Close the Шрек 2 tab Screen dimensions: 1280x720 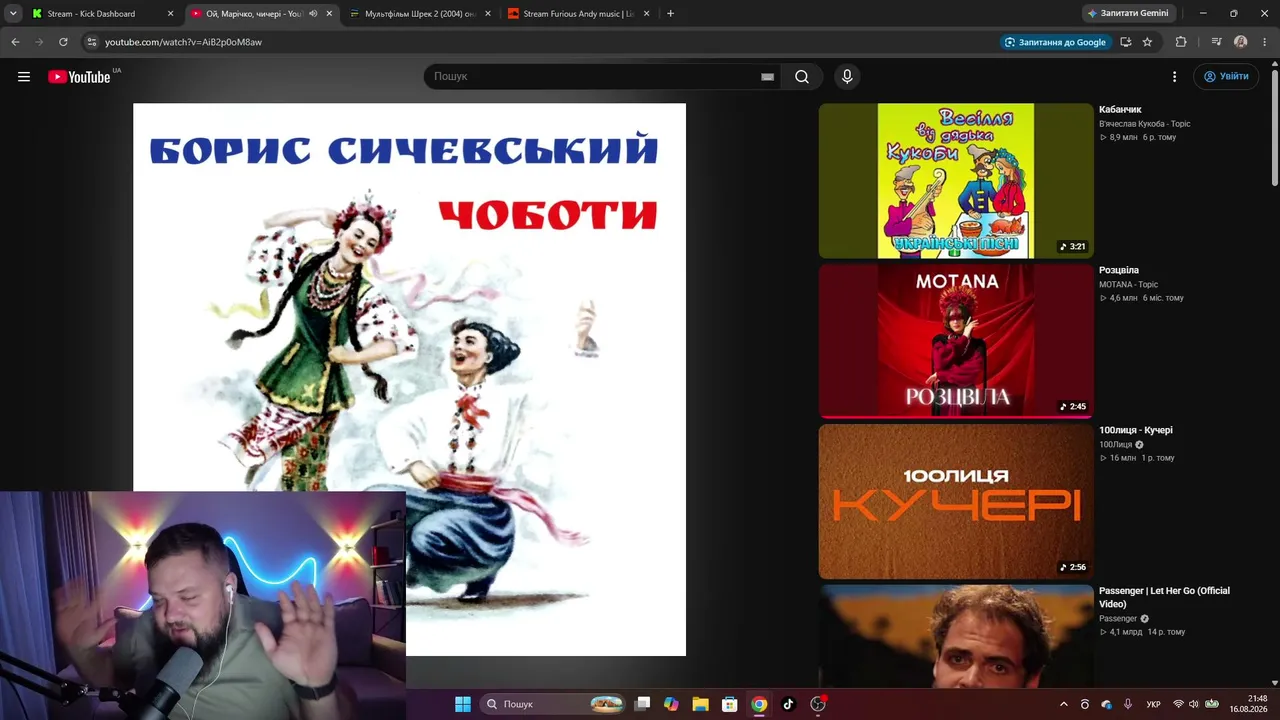pyautogui.click(x=488, y=14)
